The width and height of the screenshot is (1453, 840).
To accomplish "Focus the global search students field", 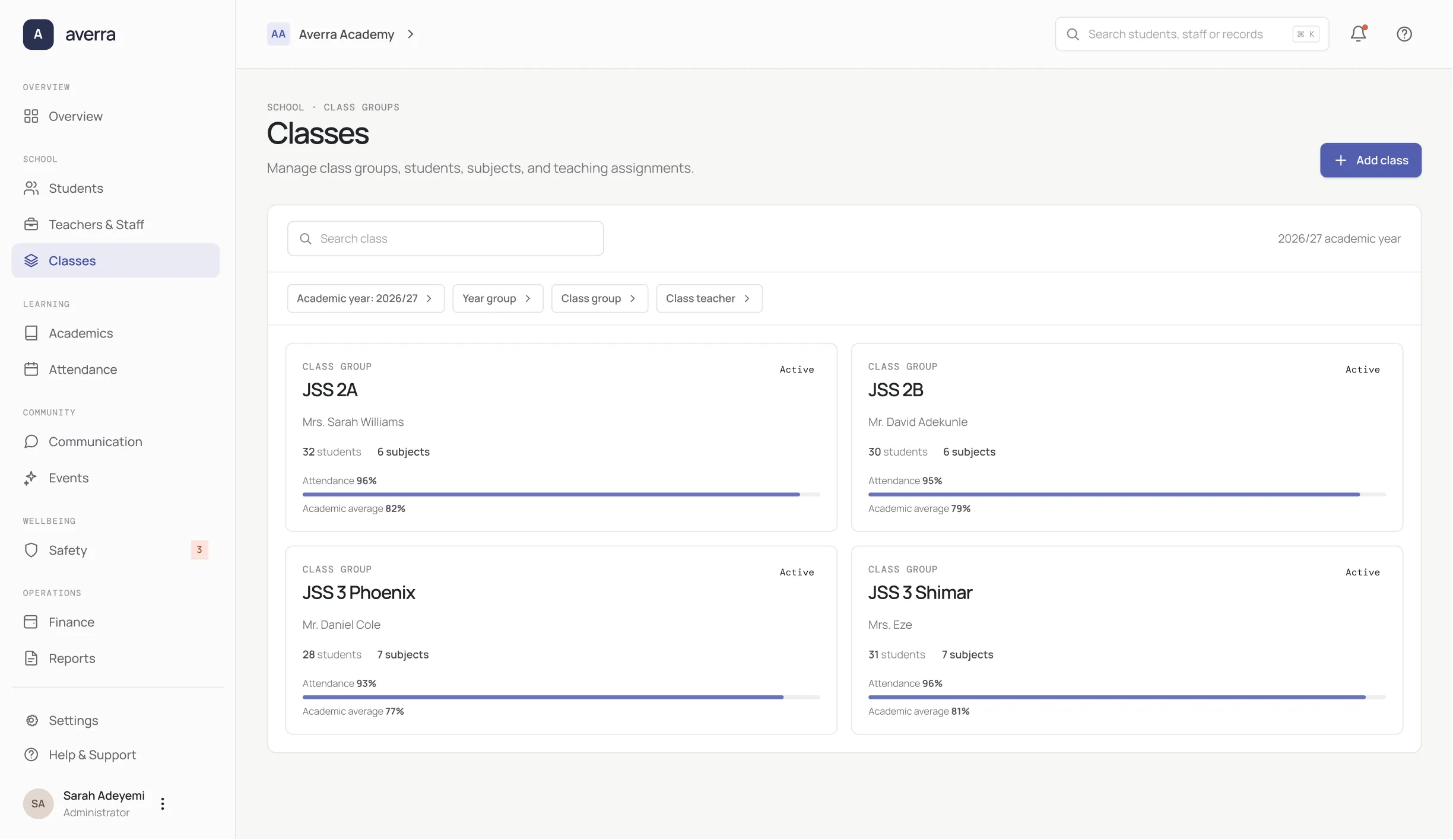I will tap(1191, 34).
